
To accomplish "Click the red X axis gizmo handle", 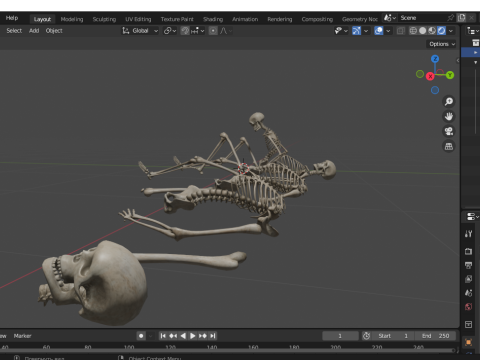I will coord(430,77).
